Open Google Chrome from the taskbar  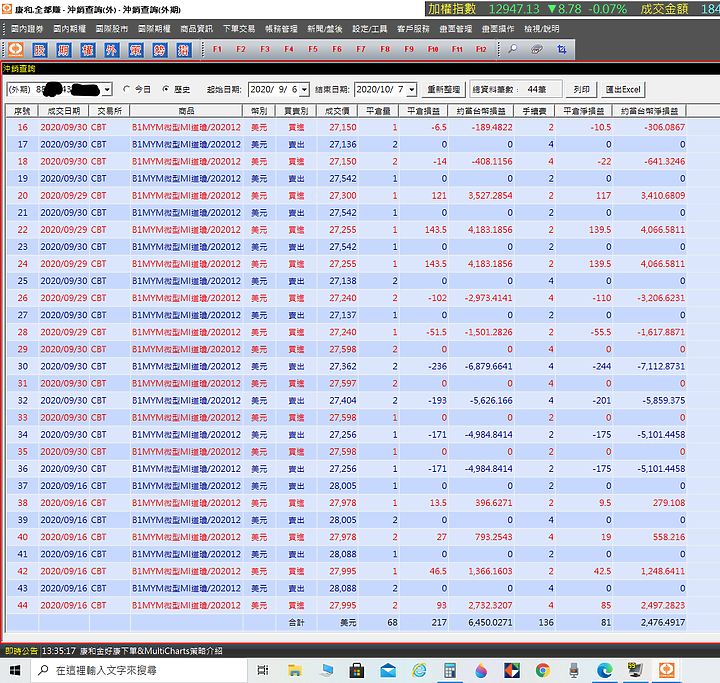tap(543, 671)
